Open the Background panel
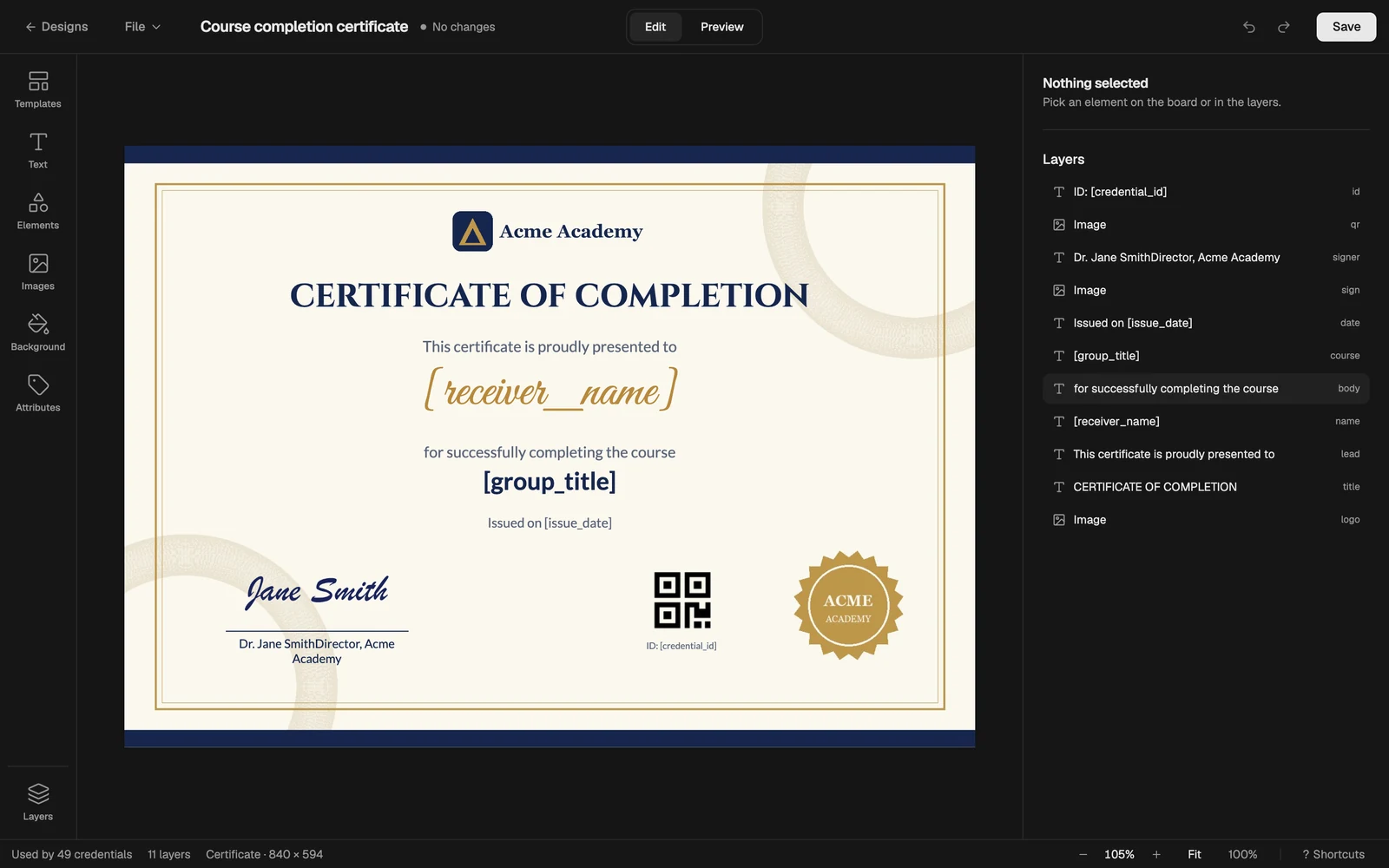 [38, 333]
